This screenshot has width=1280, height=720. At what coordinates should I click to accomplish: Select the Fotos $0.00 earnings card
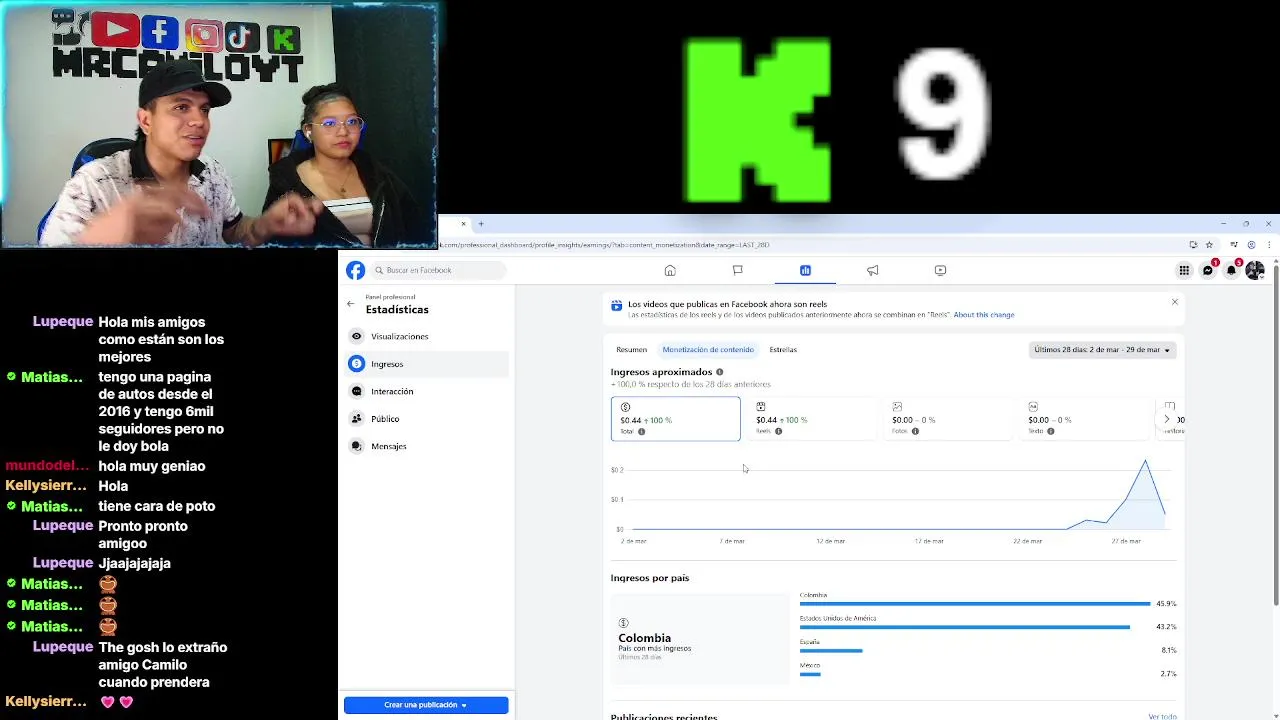click(948, 419)
